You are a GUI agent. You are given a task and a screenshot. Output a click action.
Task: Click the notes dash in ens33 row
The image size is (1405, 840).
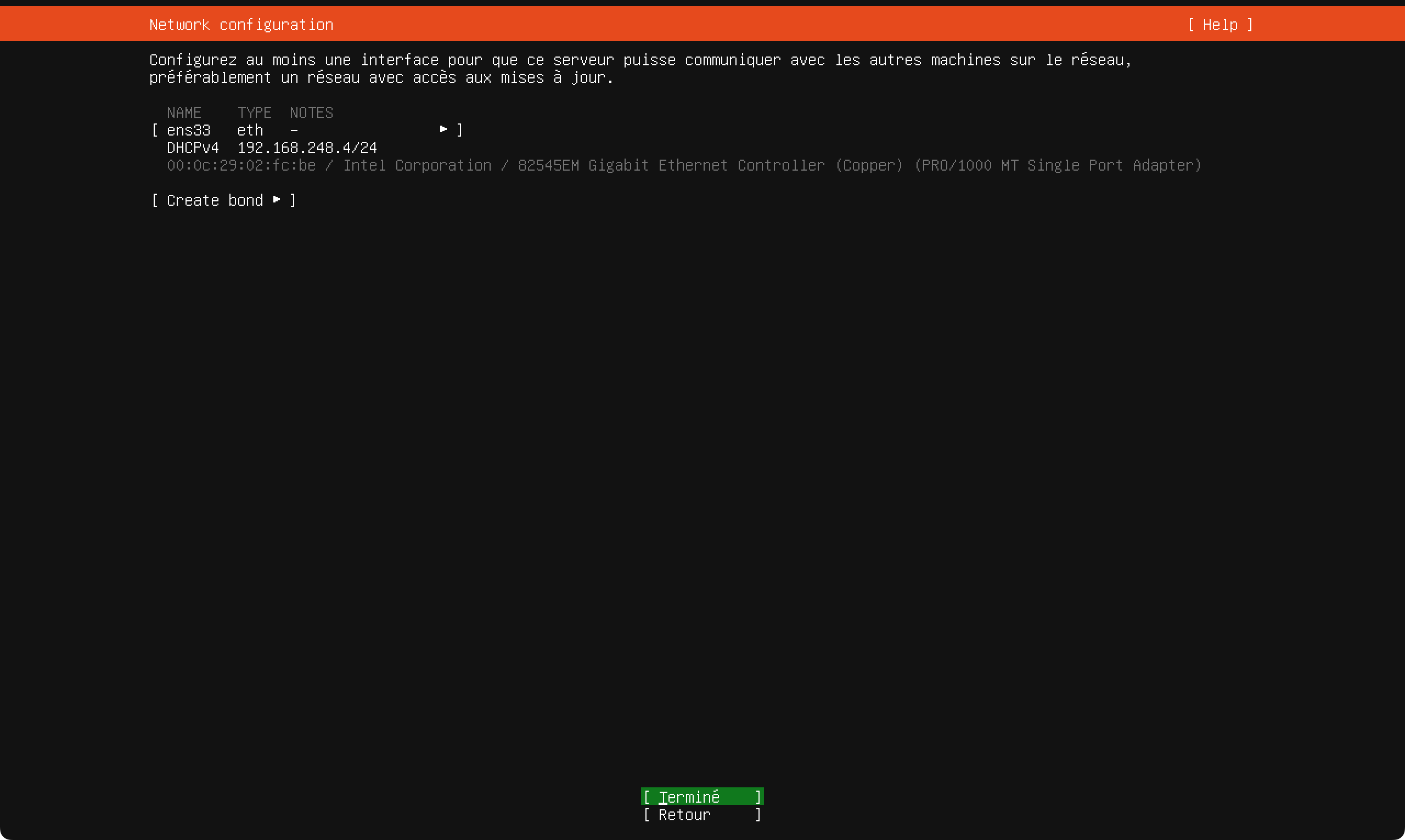tap(294, 130)
